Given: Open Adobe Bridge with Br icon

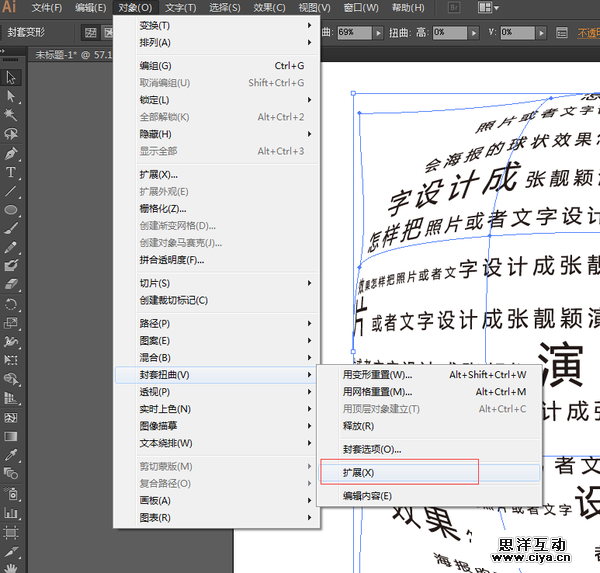Looking at the screenshot, I should tap(453, 8).
